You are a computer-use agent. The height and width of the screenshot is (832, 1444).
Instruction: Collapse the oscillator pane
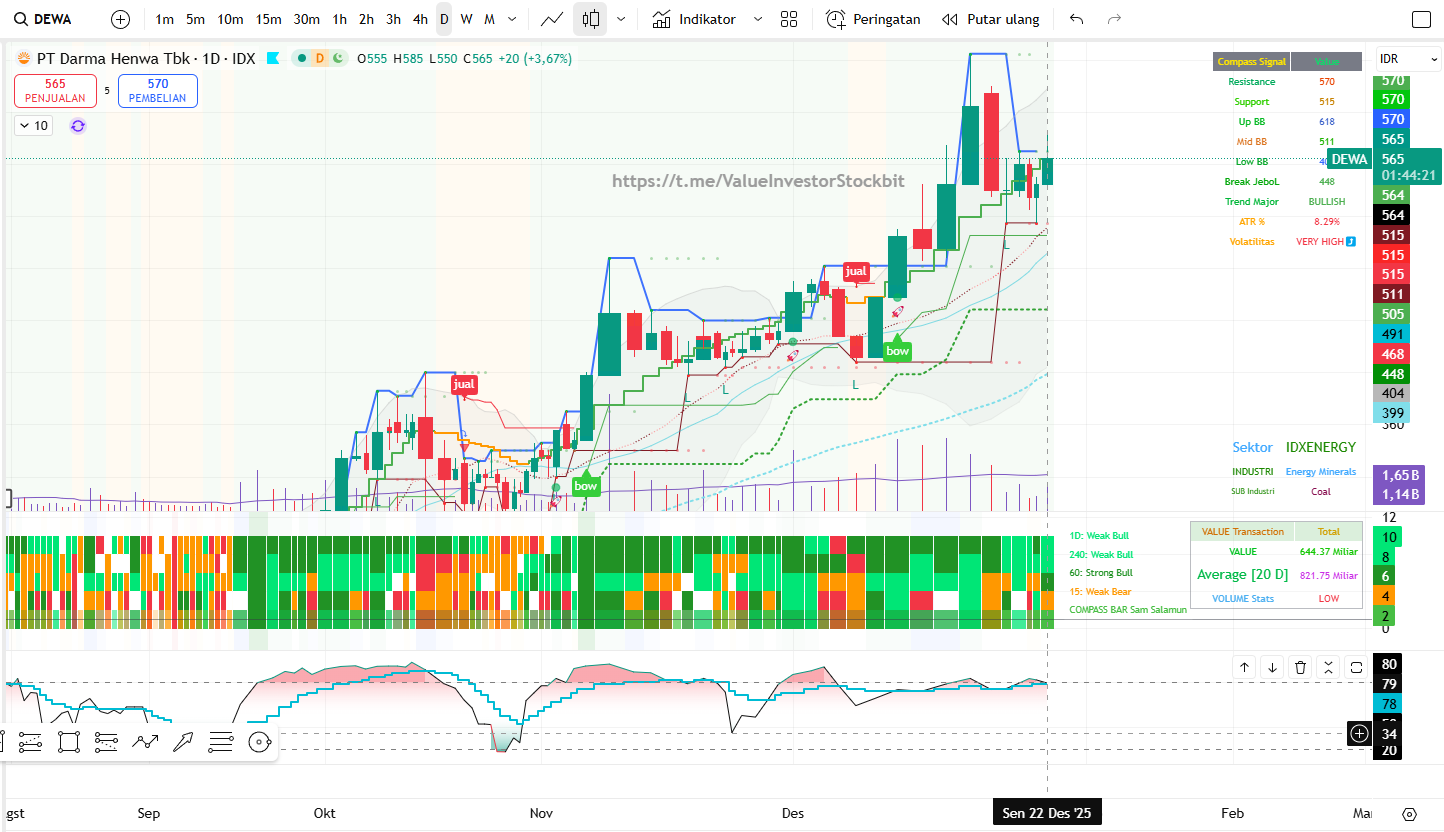pyautogui.click(x=1328, y=667)
